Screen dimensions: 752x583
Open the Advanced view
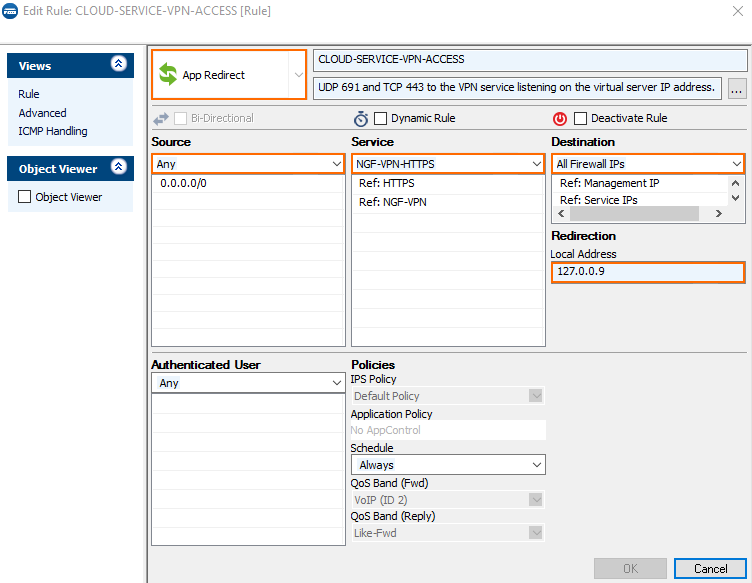pos(43,113)
